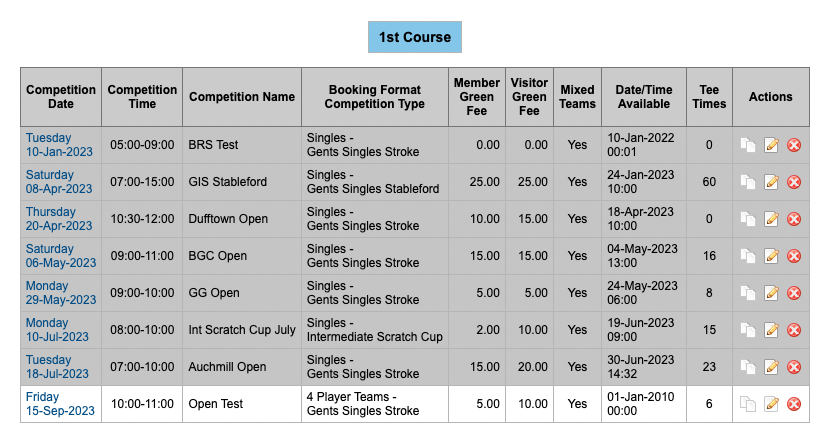Screen dimensions: 828x433
Task: Delete the Open Test competition
Action: tap(794, 404)
